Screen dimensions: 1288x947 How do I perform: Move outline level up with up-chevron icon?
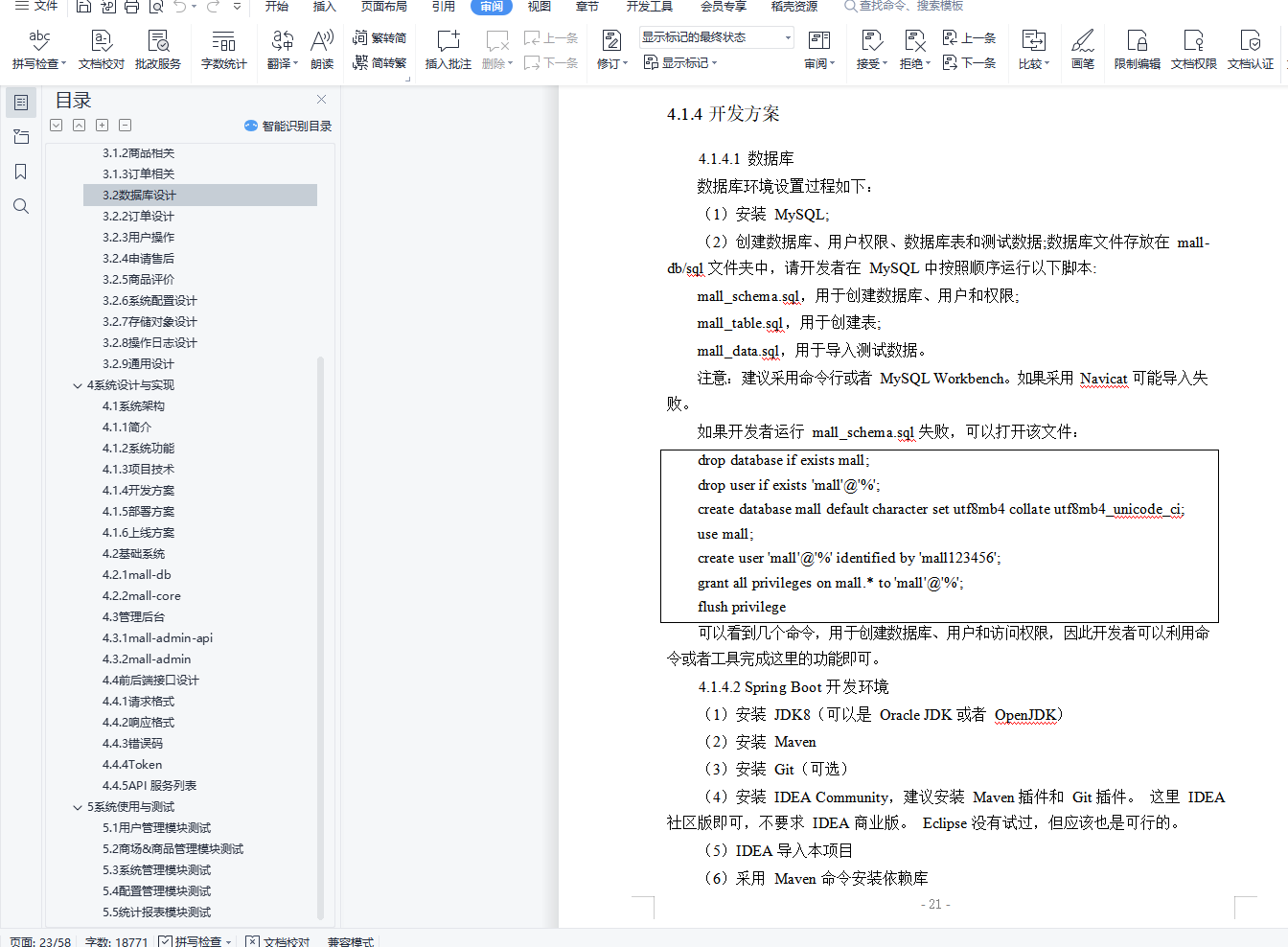[79, 126]
